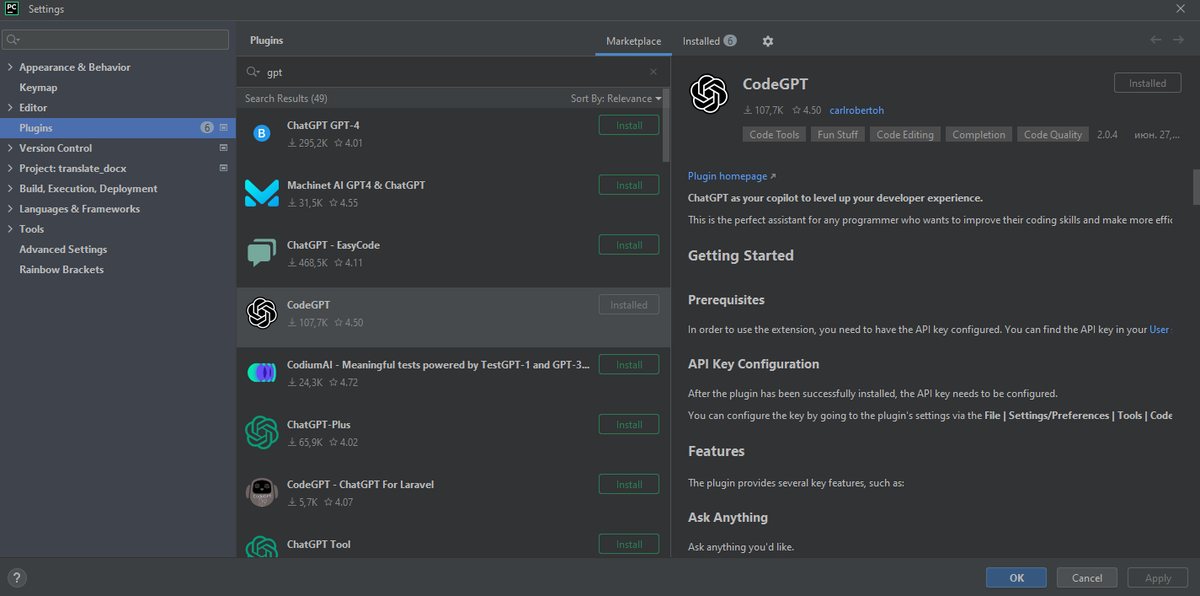Click the Completion tag
The height and width of the screenshot is (596, 1200).
(979, 134)
